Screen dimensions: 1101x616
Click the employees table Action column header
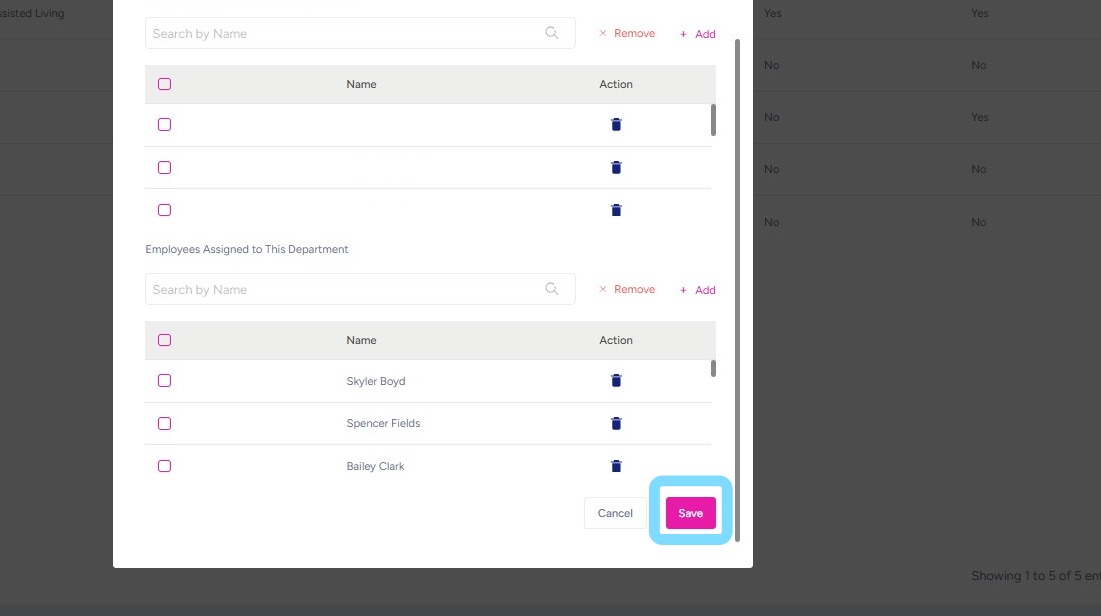point(616,340)
